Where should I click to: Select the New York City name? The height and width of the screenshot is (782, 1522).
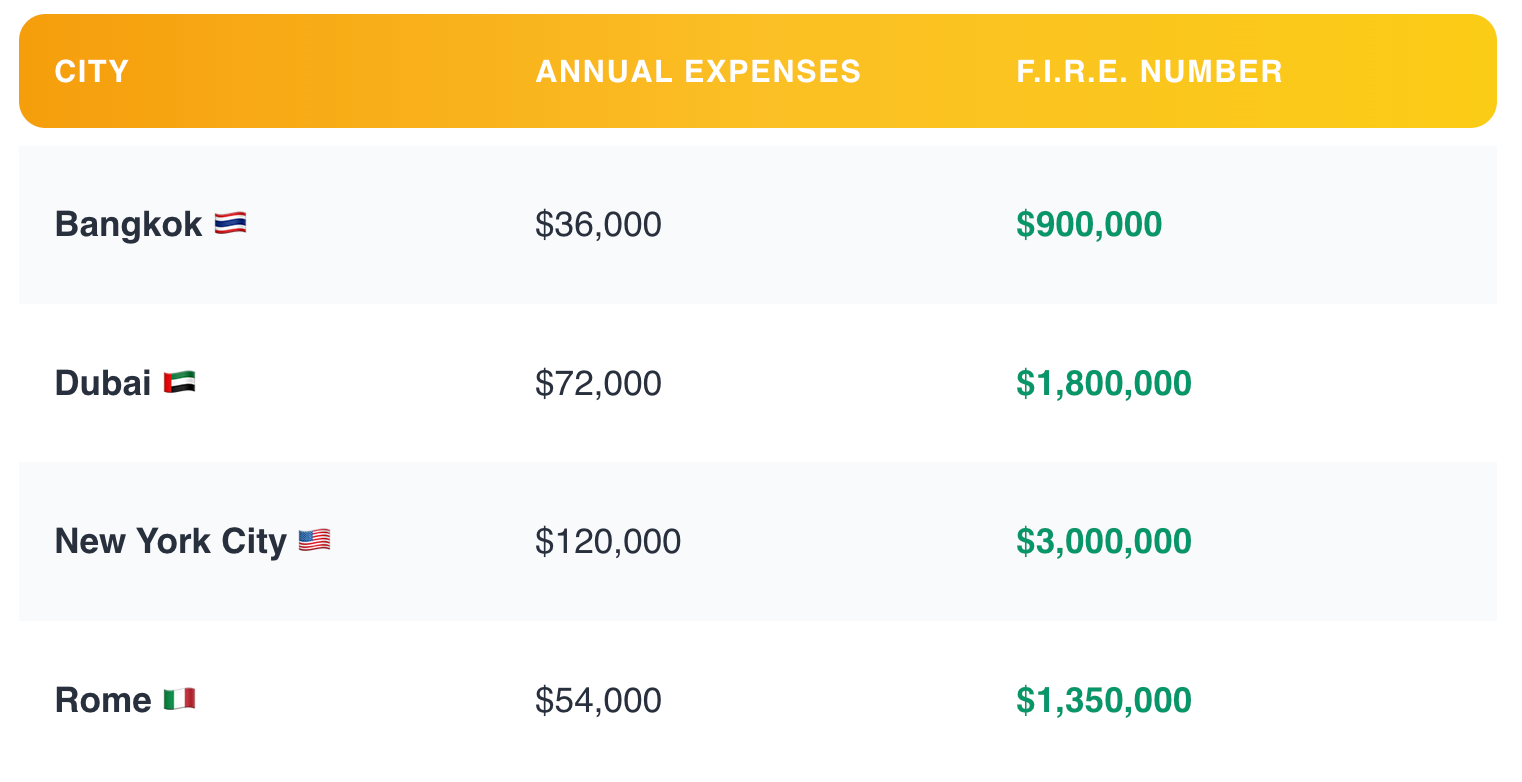pos(170,541)
